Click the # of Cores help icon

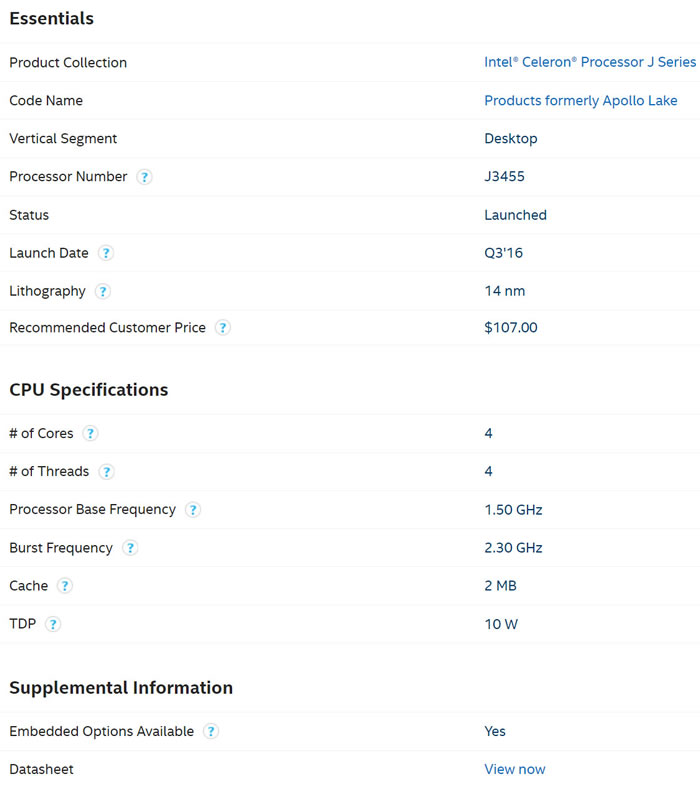click(90, 434)
